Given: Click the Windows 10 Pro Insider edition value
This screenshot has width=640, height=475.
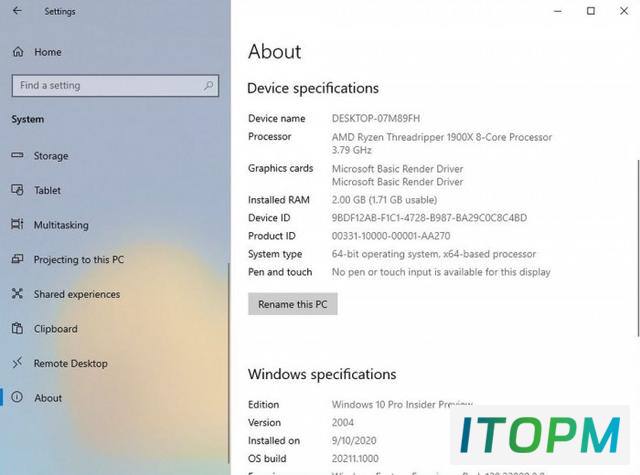Looking at the screenshot, I should pos(402,404).
